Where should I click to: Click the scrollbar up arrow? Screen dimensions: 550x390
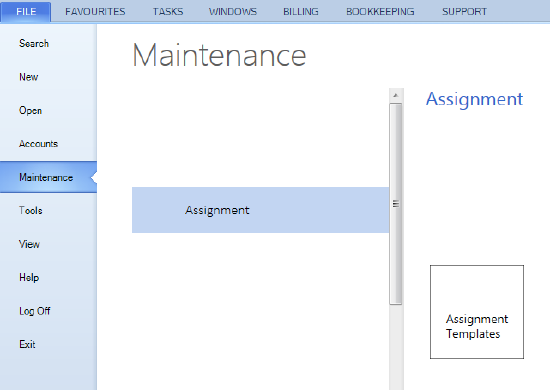[396, 95]
